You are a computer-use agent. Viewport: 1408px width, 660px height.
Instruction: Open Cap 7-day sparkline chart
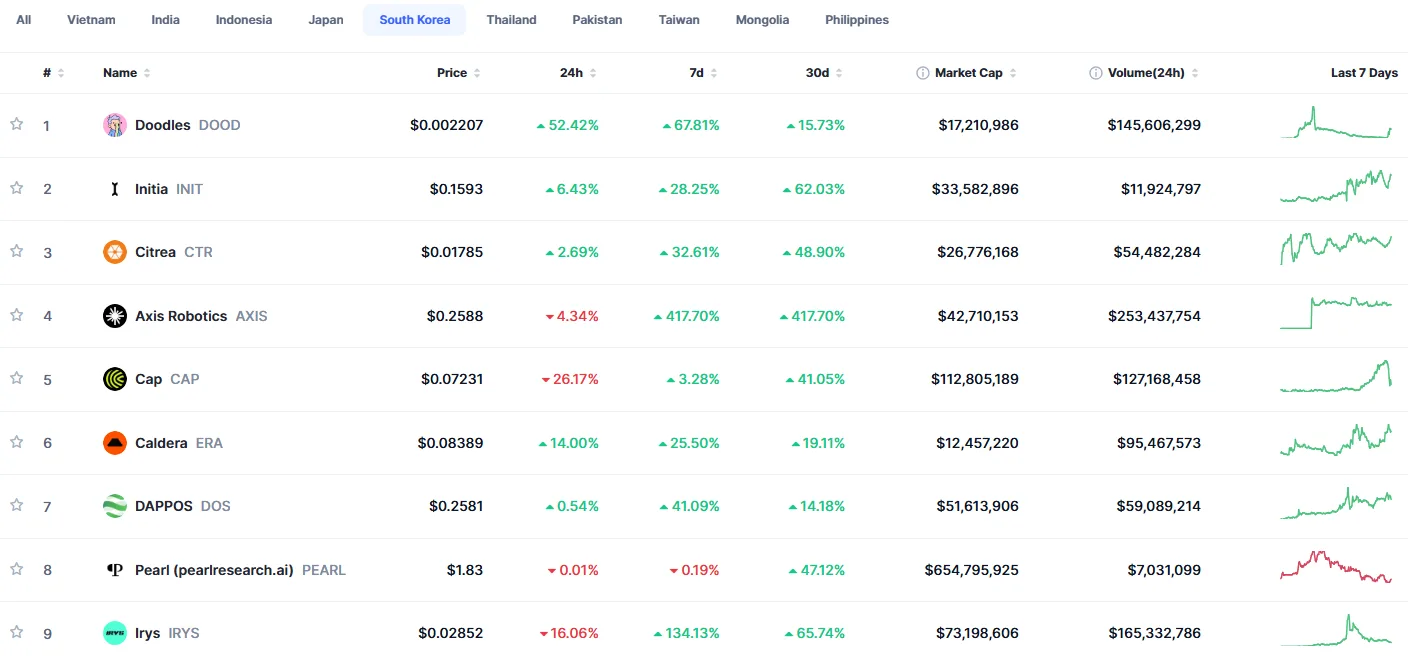point(1336,377)
